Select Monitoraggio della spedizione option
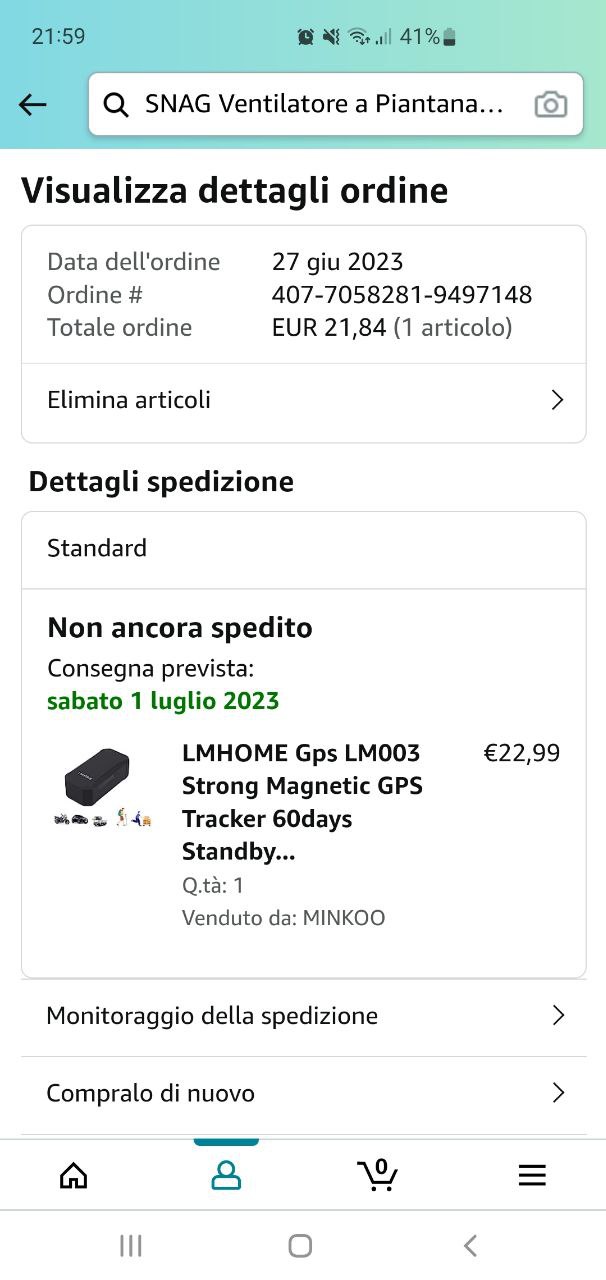This screenshot has width=606, height=1280. [x=212, y=1016]
